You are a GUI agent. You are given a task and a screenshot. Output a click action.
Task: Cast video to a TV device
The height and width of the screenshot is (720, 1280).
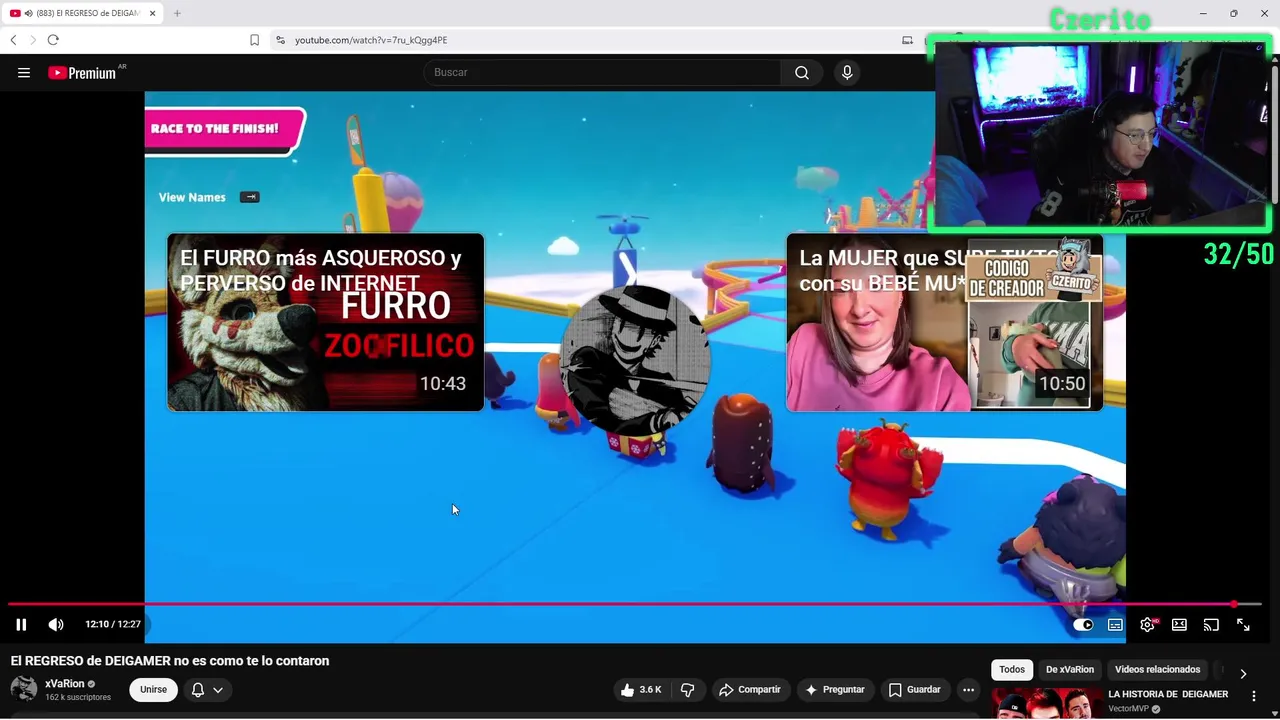(x=1211, y=624)
